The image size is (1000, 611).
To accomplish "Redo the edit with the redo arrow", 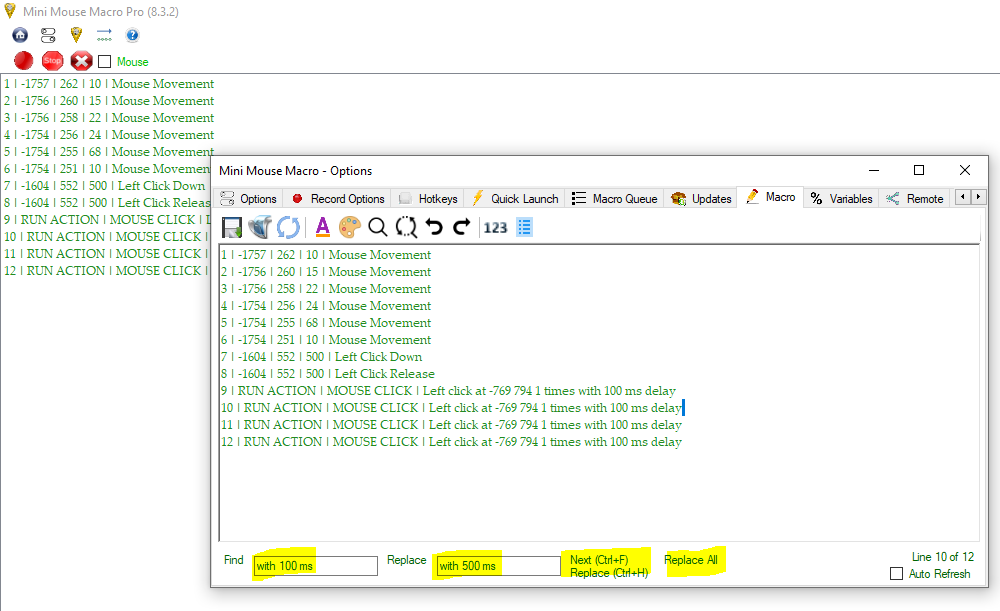I will click(x=462, y=227).
